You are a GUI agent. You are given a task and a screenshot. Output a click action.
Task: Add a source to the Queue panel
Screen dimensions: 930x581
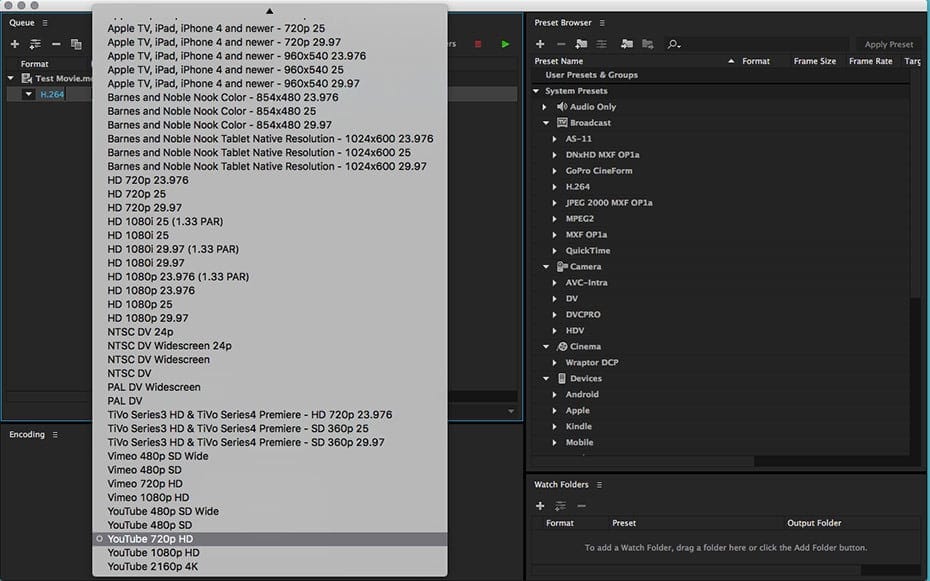point(14,44)
